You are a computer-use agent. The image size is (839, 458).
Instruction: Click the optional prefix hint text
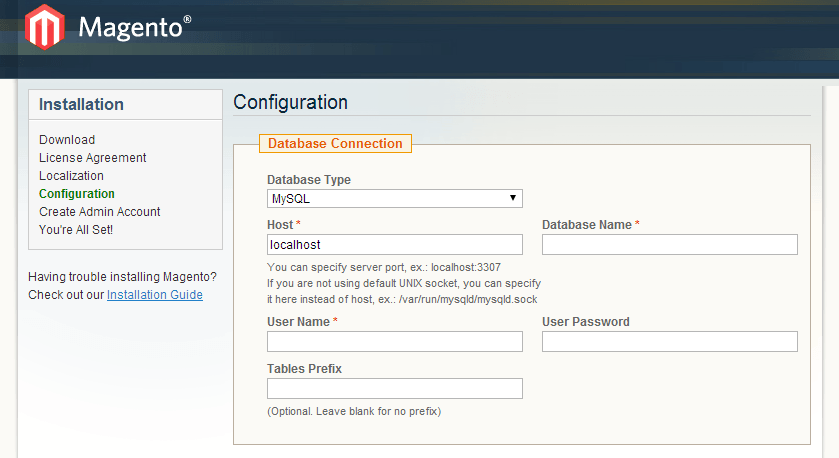point(354,412)
